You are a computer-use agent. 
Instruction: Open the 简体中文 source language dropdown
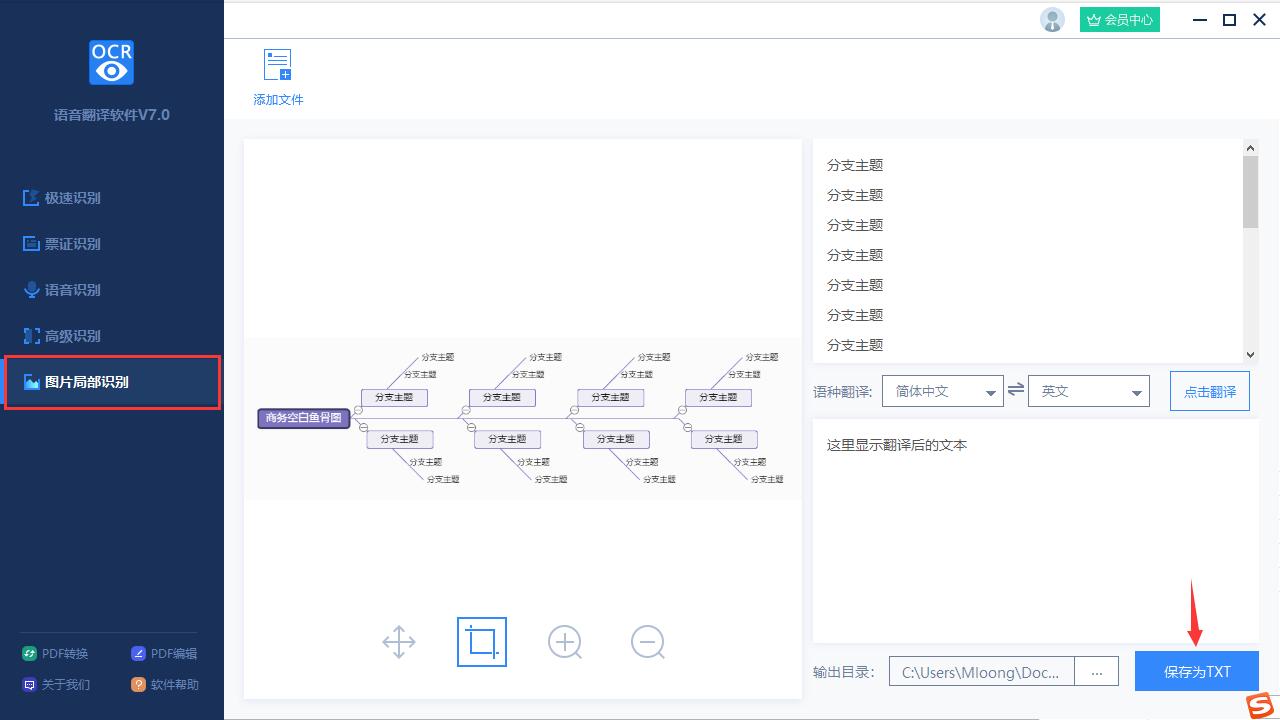click(942, 390)
